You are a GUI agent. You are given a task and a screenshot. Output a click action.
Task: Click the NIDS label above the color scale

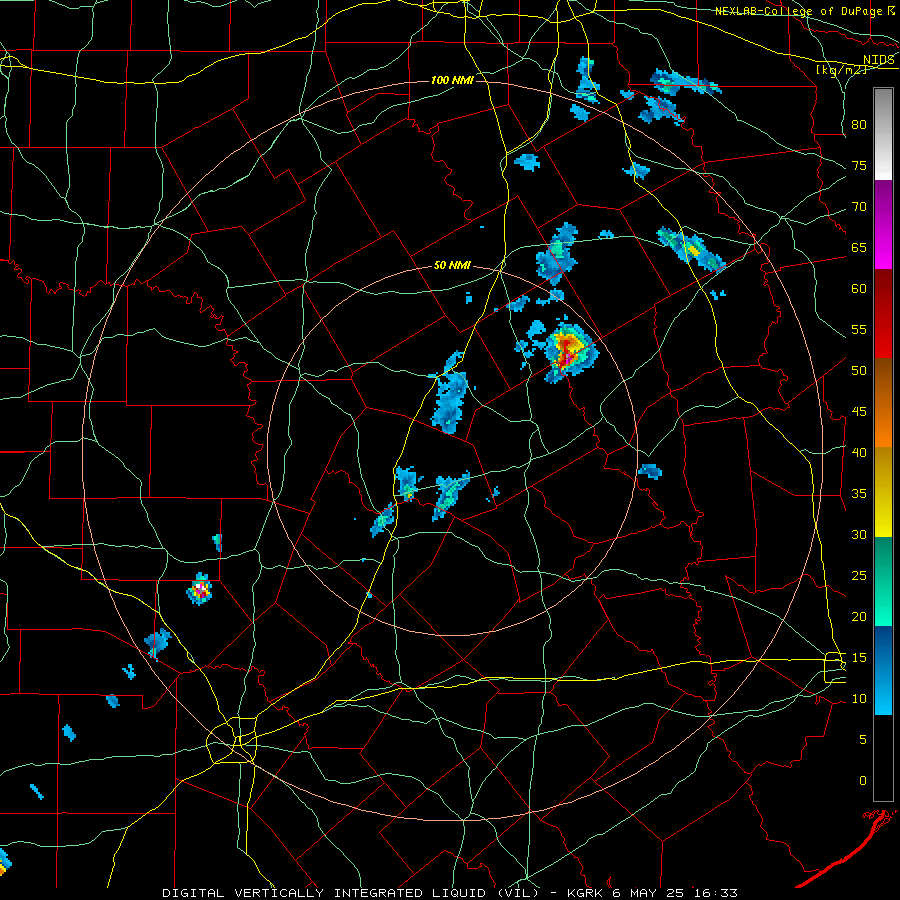(878, 60)
